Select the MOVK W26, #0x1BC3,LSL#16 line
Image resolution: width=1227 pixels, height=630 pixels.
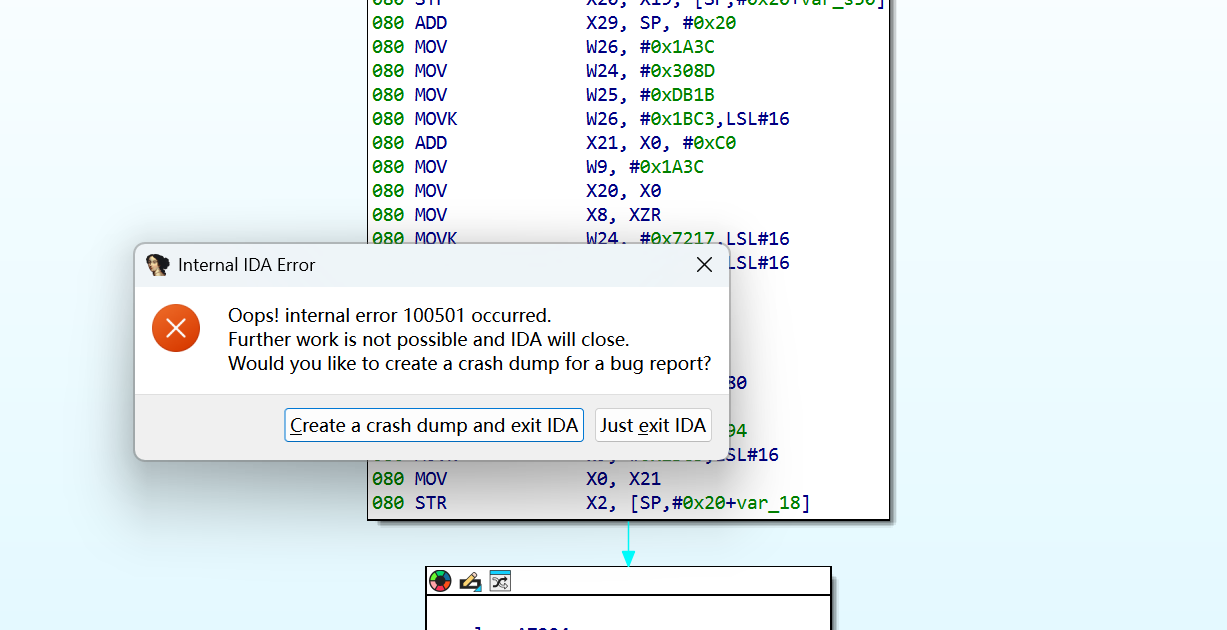point(581,119)
